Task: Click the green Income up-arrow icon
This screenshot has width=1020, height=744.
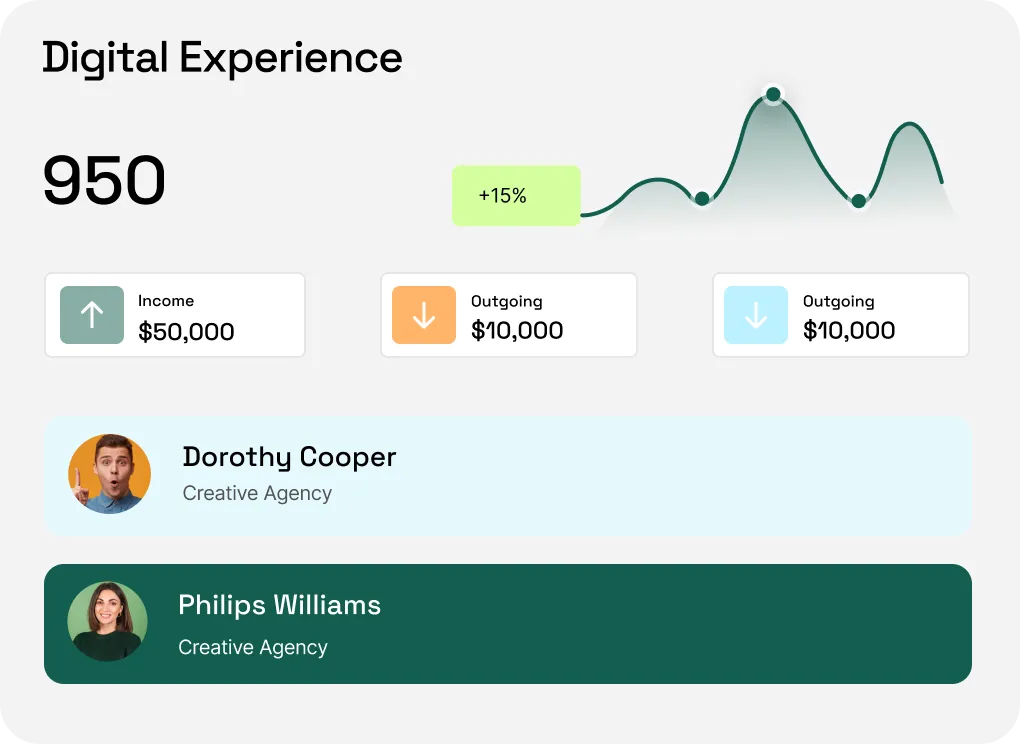Action: pos(90,314)
